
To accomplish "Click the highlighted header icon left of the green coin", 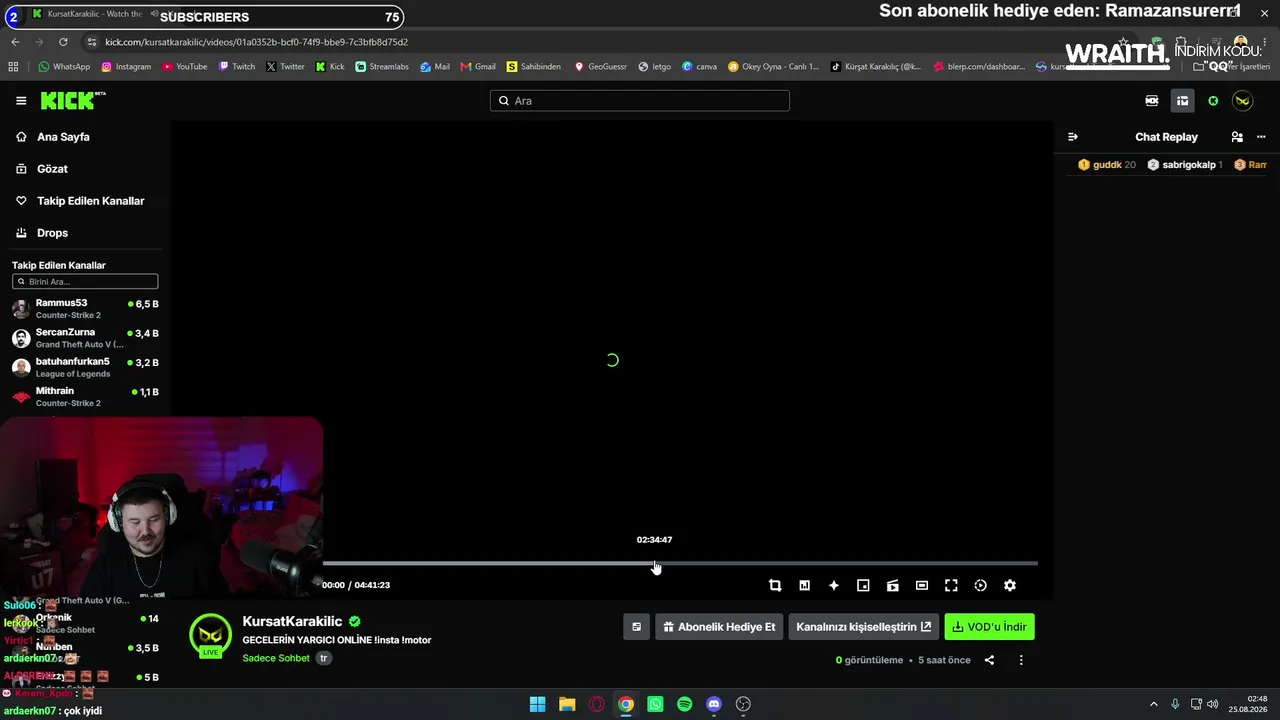I will [x=1182, y=101].
